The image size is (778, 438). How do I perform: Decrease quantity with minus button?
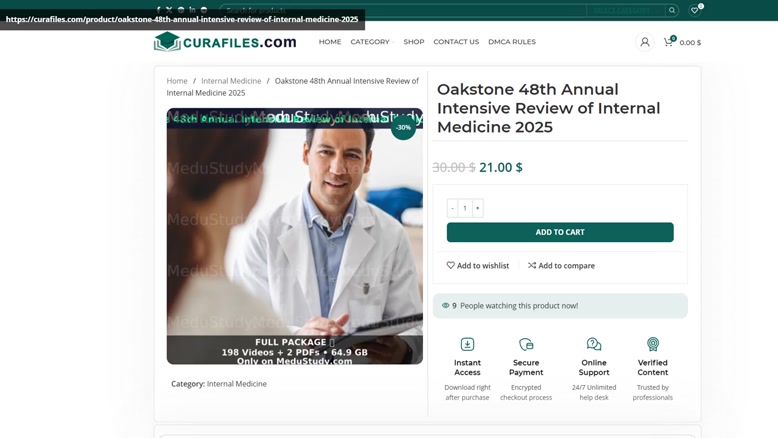point(452,208)
